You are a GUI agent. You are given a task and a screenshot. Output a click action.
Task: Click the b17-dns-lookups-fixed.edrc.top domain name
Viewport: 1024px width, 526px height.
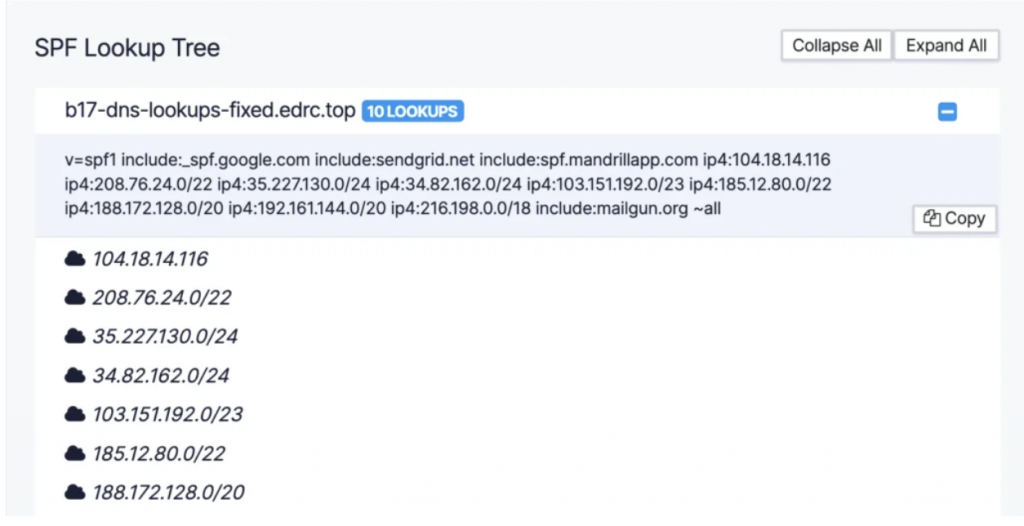click(210, 112)
